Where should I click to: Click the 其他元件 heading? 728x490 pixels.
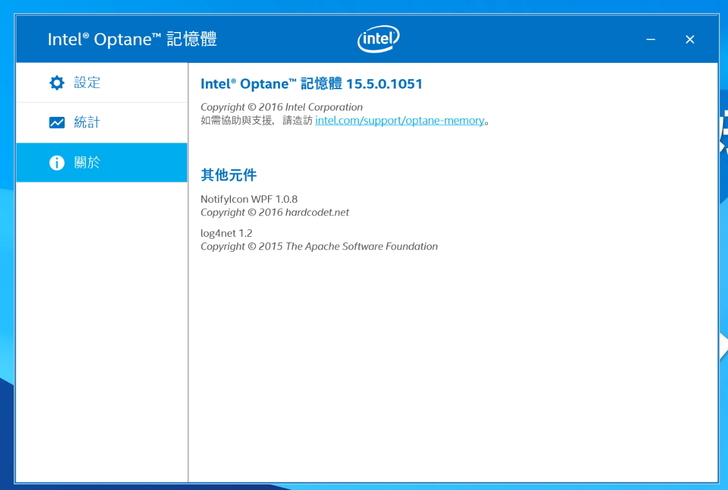click(229, 175)
